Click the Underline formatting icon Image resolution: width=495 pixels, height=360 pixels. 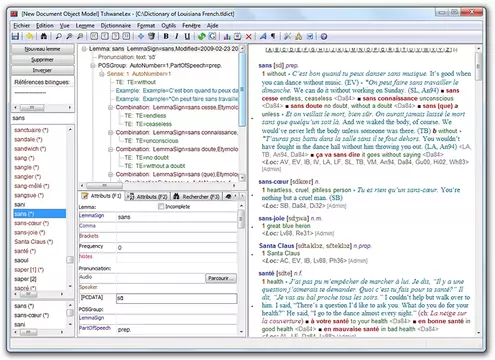point(187,36)
